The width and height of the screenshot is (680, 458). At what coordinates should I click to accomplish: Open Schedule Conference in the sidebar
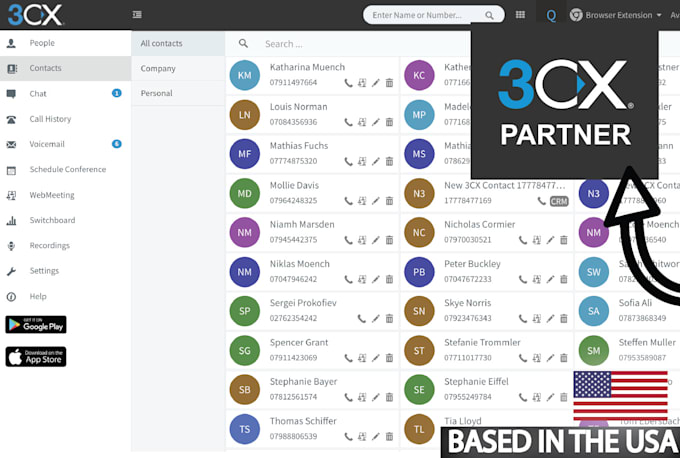(x=65, y=170)
